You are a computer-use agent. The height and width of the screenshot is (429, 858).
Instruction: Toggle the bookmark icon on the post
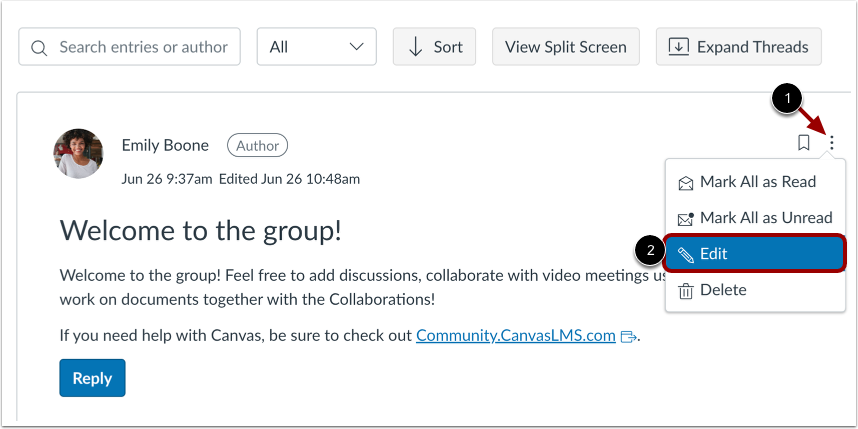coord(804,143)
